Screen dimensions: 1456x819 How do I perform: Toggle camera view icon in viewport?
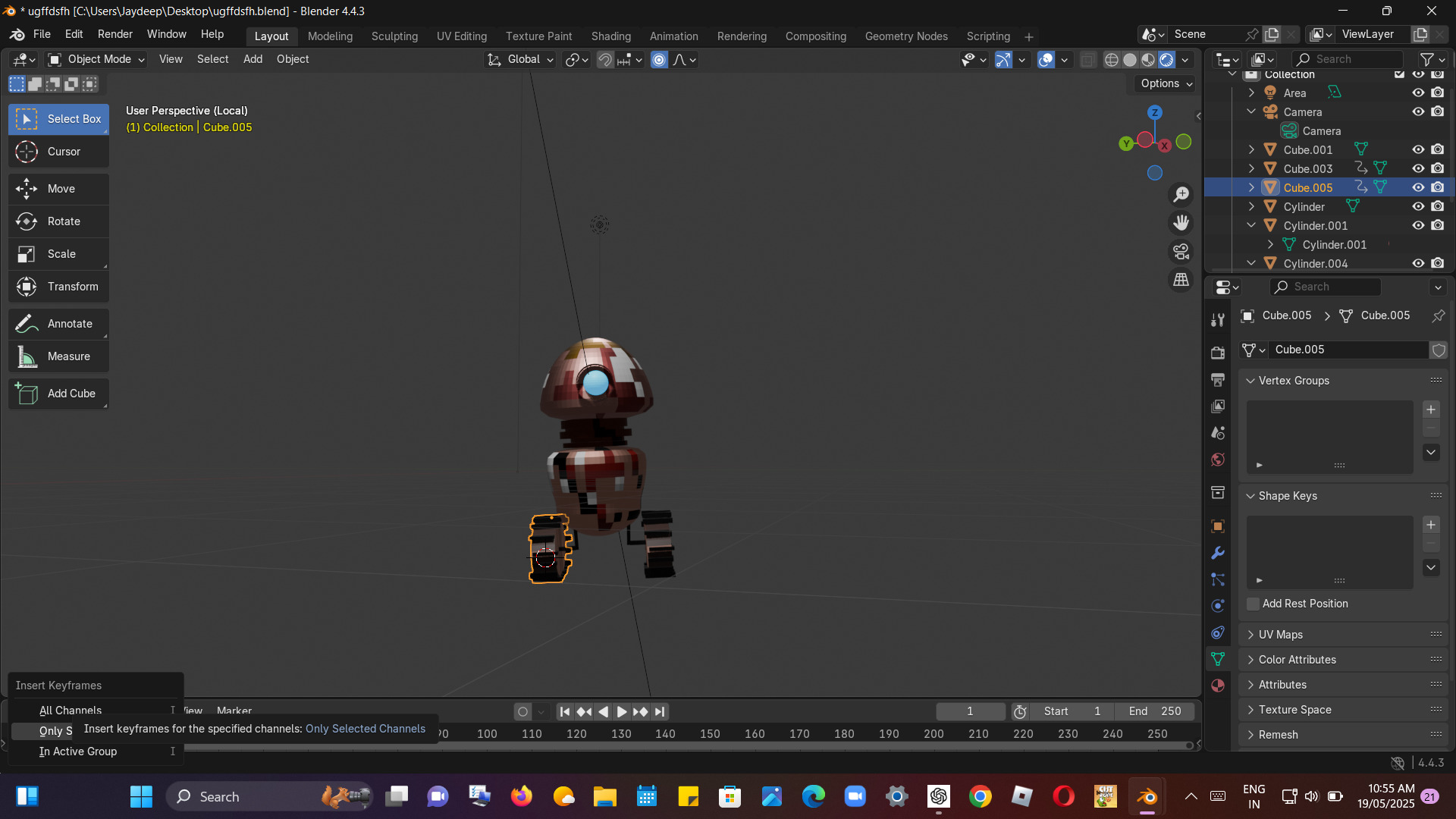click(1181, 251)
